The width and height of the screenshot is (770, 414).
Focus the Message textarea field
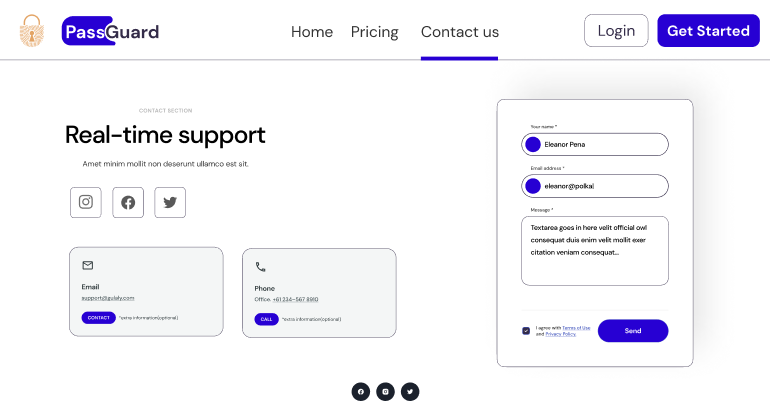595,251
